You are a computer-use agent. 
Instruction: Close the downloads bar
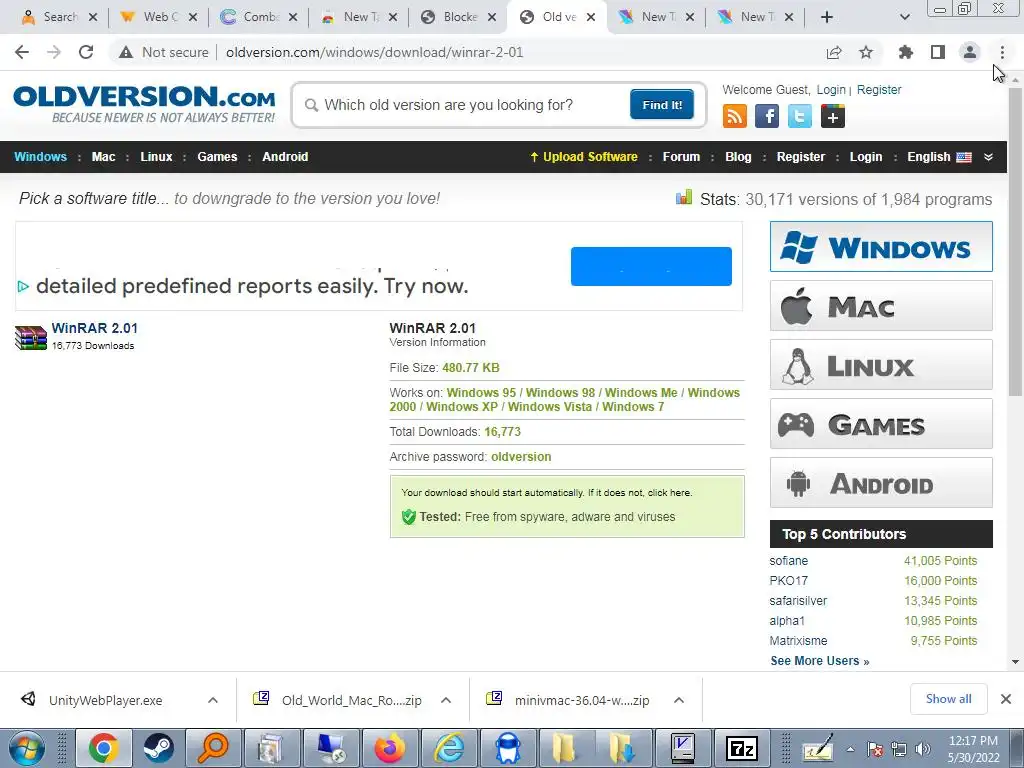click(1006, 699)
